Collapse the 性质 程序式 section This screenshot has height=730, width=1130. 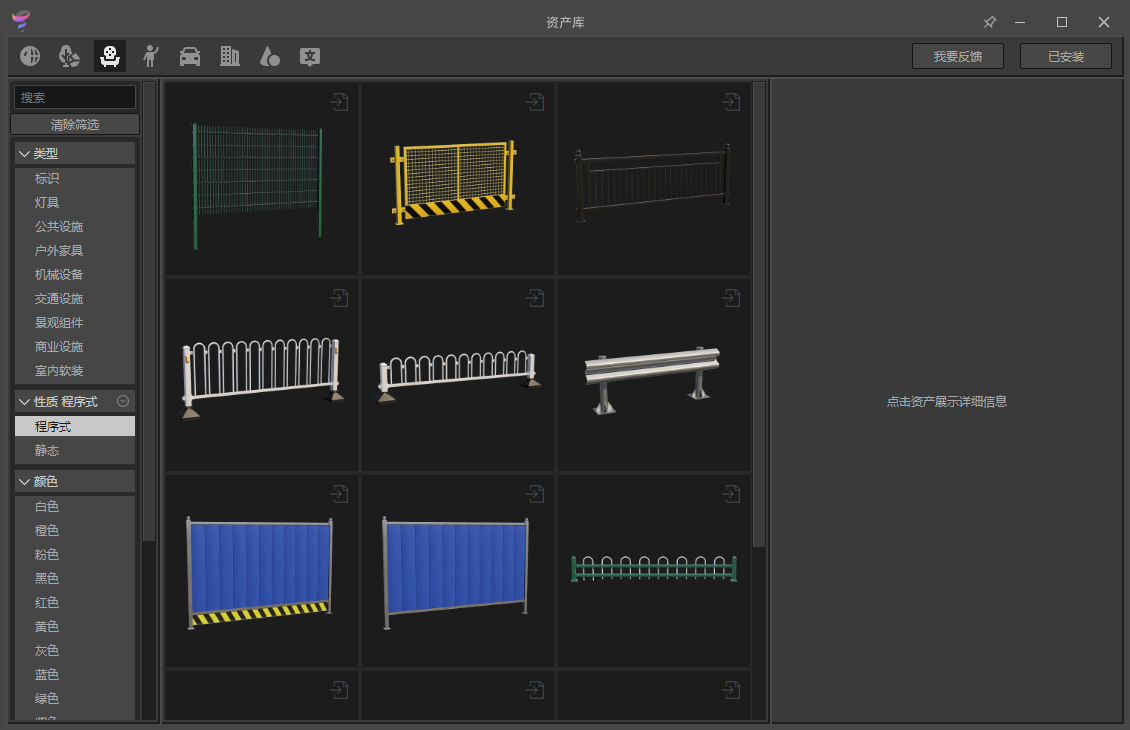coord(24,401)
